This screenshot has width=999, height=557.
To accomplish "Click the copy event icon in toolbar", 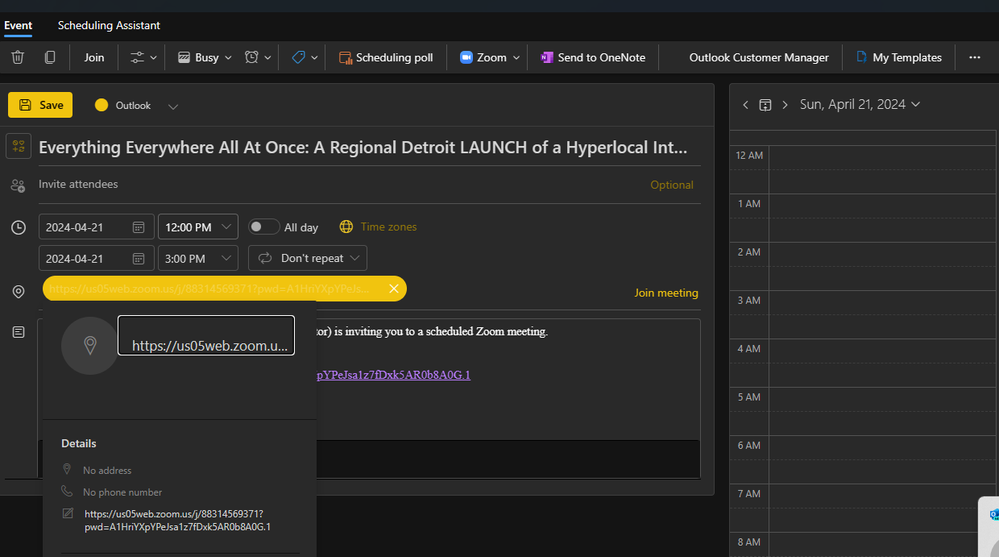I will click(x=50, y=58).
